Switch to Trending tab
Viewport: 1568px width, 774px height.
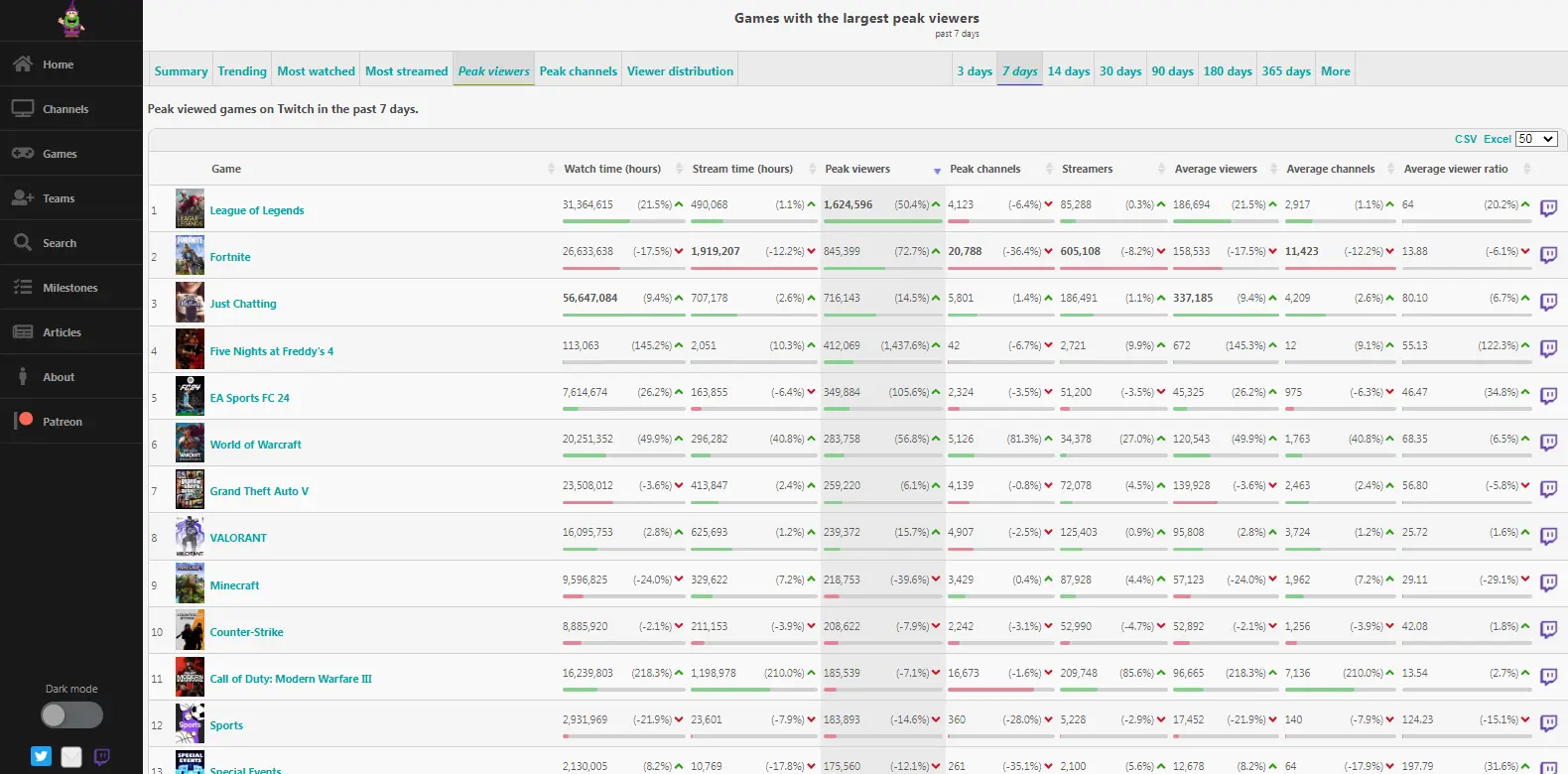(x=242, y=70)
